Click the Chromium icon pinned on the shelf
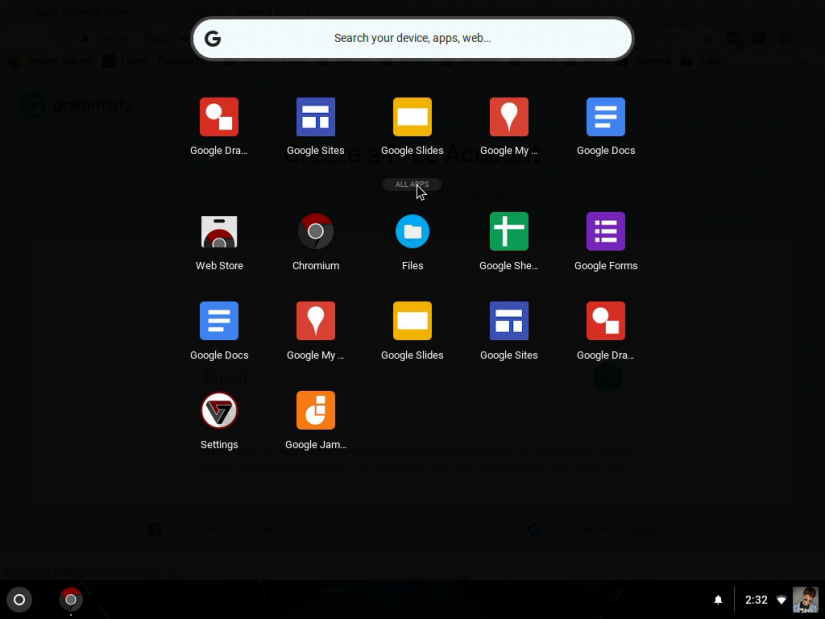Image resolution: width=825 pixels, height=619 pixels. pos(71,600)
